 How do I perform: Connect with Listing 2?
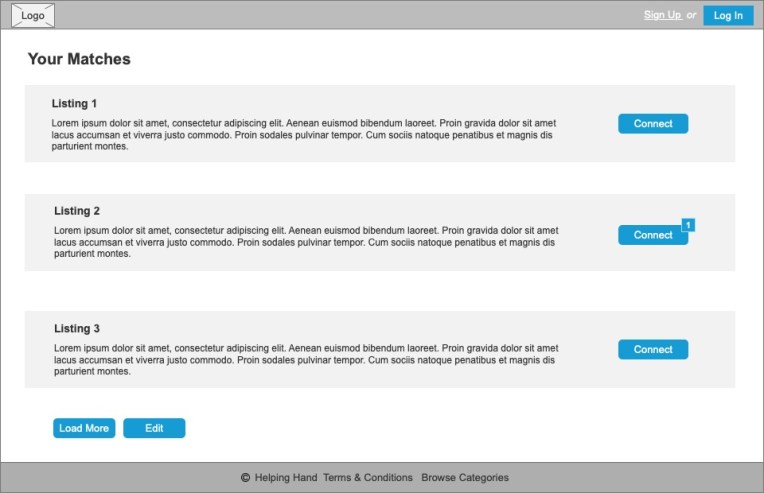pyautogui.click(x=651, y=235)
